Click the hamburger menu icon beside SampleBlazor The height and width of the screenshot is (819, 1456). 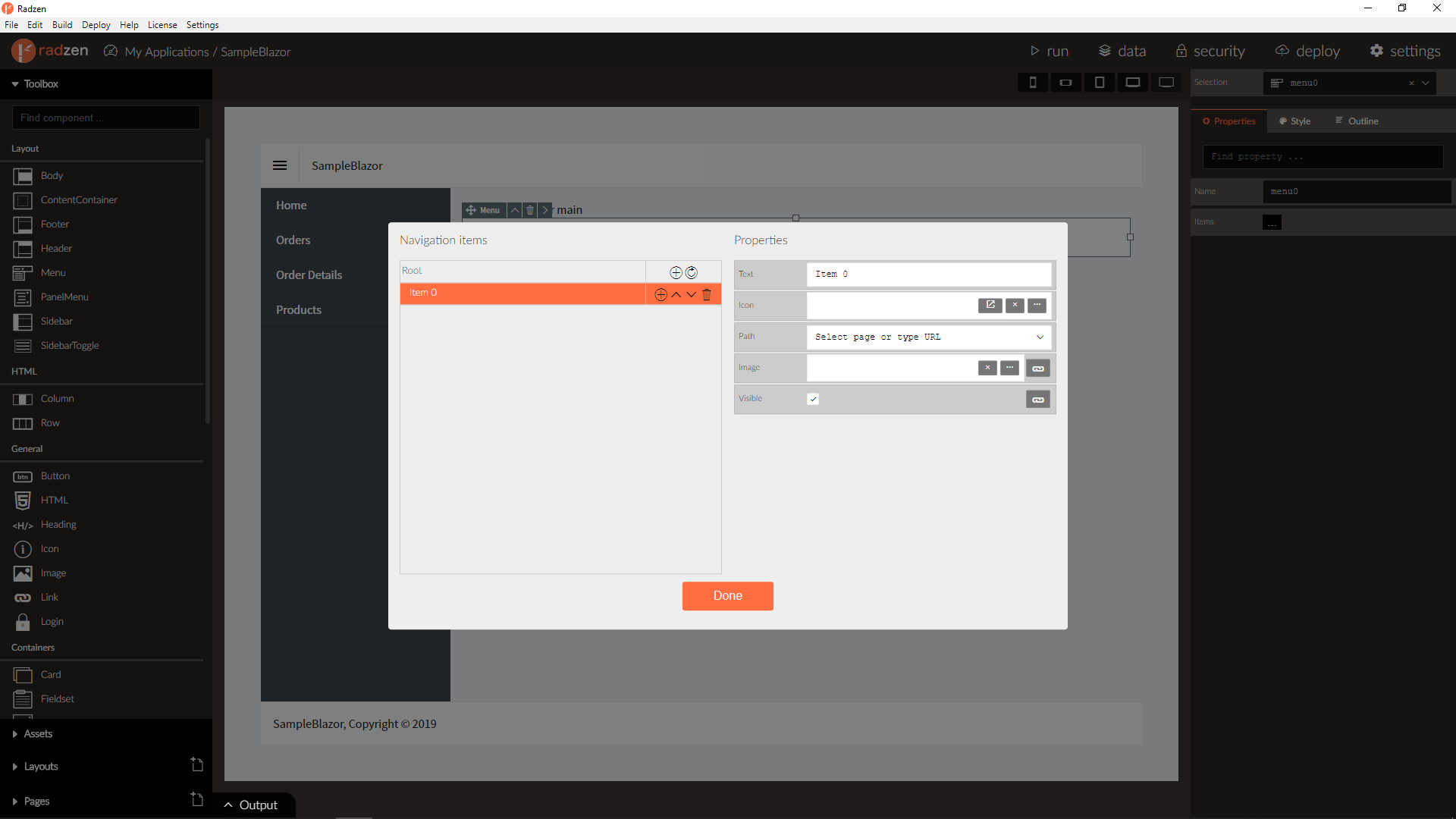coord(280,165)
